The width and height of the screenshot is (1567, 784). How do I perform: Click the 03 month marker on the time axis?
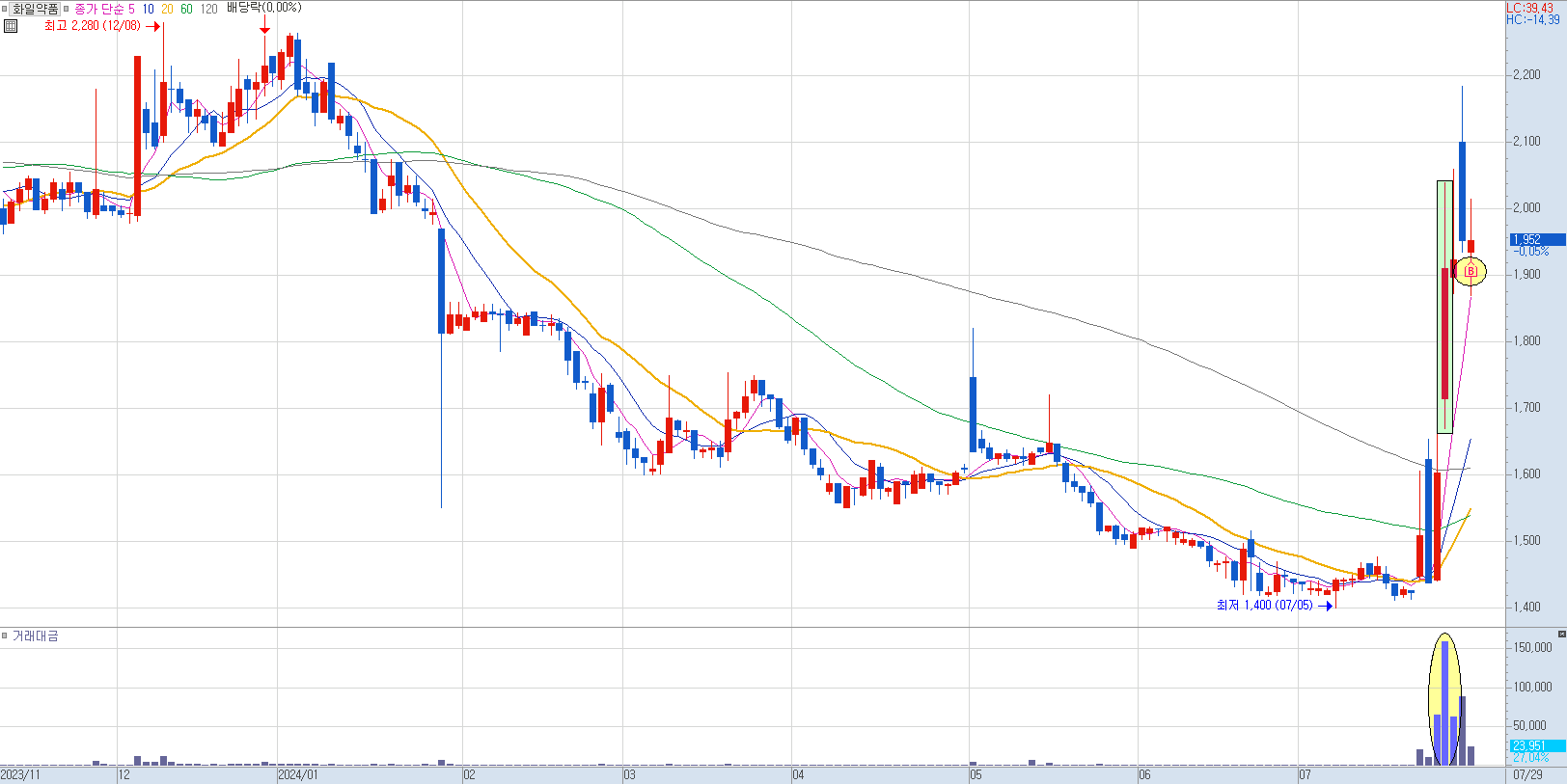pyautogui.click(x=629, y=774)
